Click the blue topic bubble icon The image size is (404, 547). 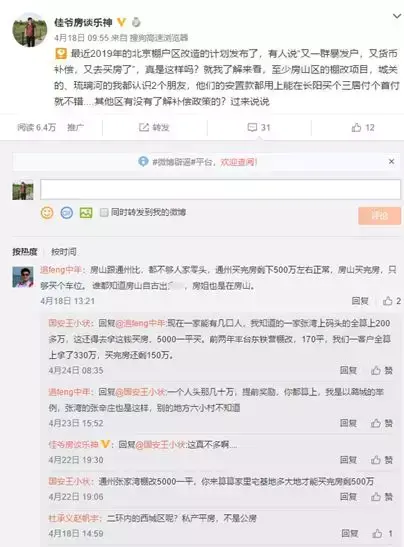click(67, 212)
